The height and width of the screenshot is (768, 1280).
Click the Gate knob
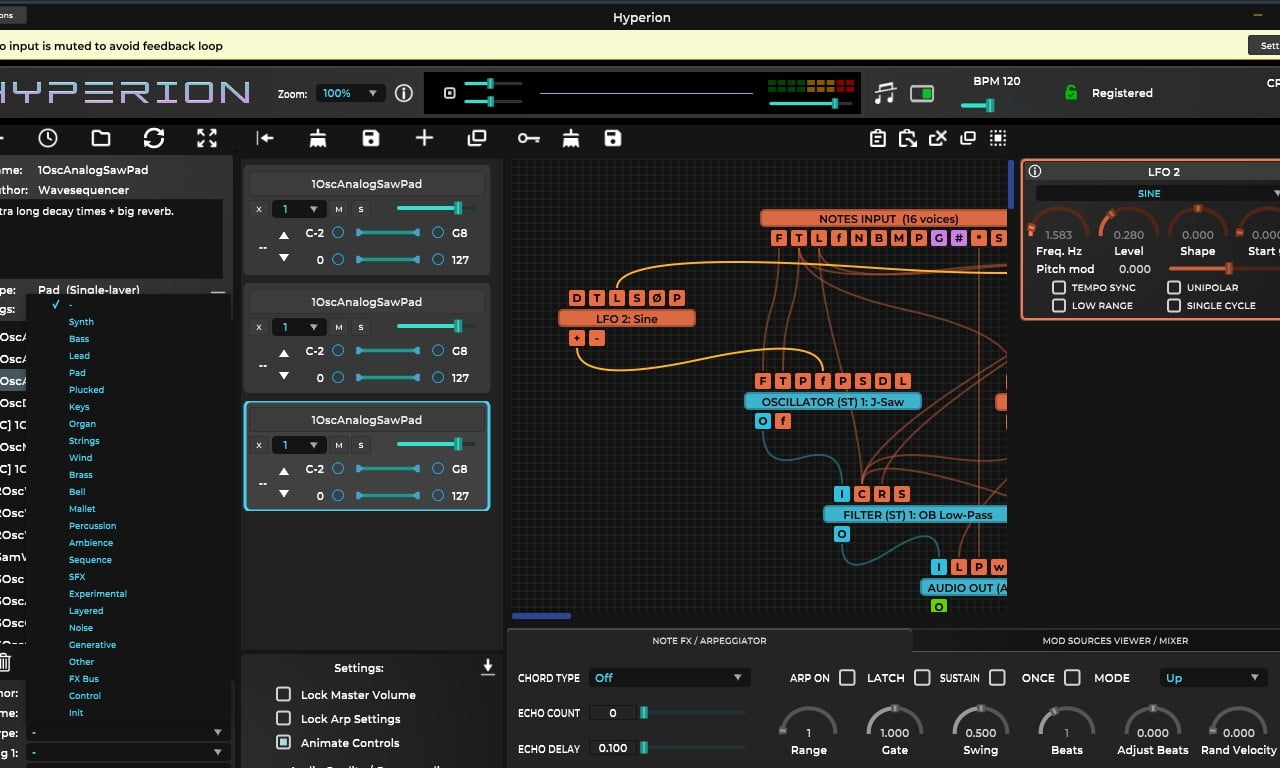[x=894, y=725]
